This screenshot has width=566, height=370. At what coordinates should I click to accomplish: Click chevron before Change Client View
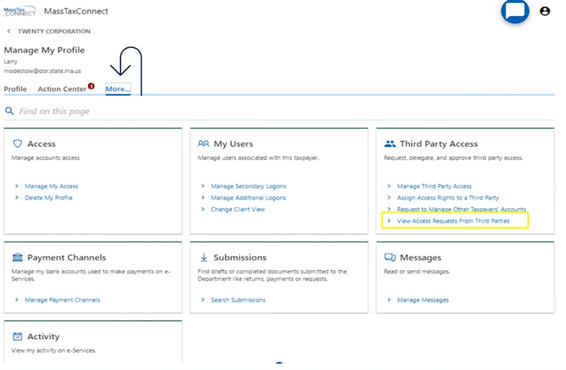pos(203,209)
